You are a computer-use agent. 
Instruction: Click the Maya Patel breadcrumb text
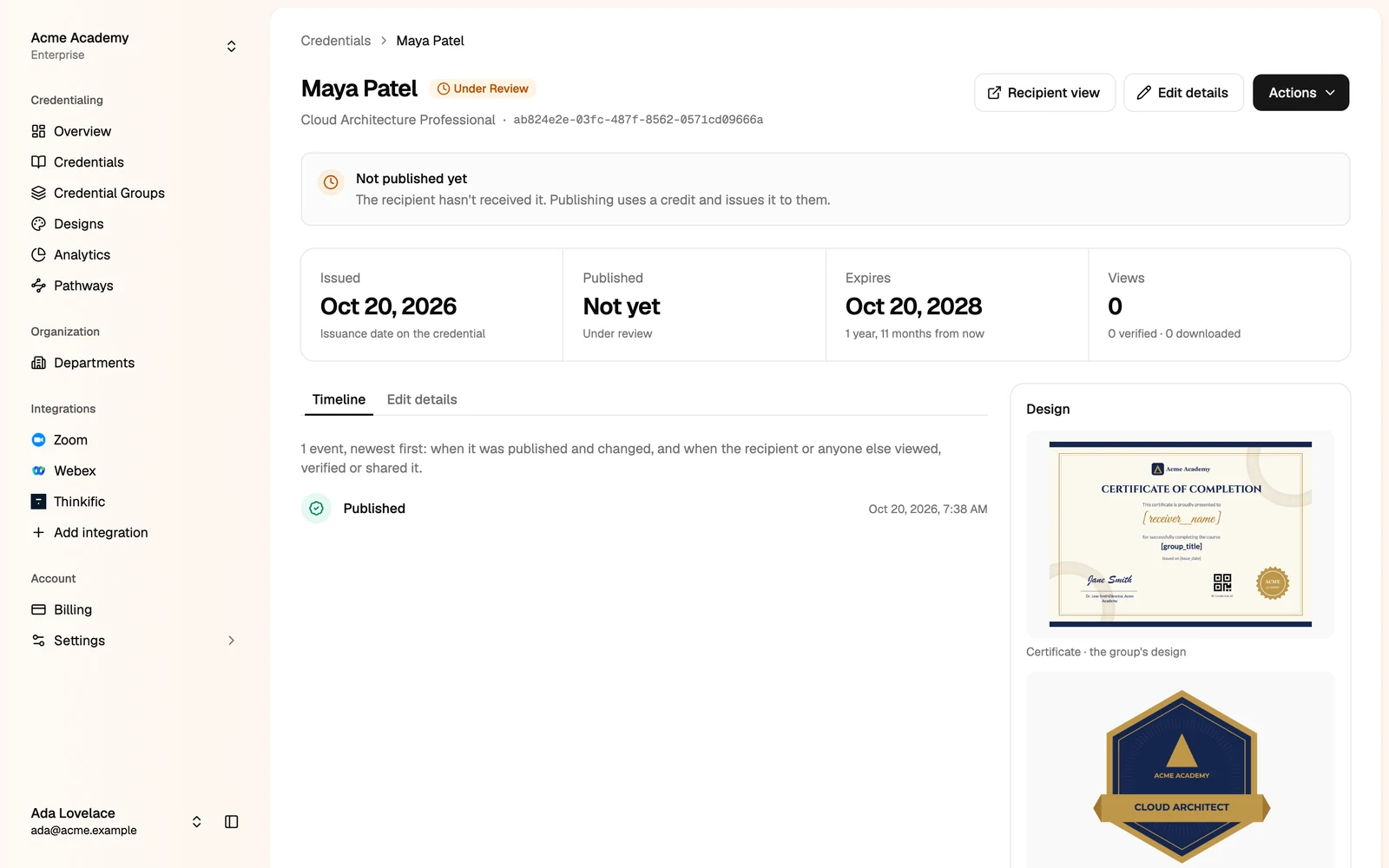click(x=430, y=41)
